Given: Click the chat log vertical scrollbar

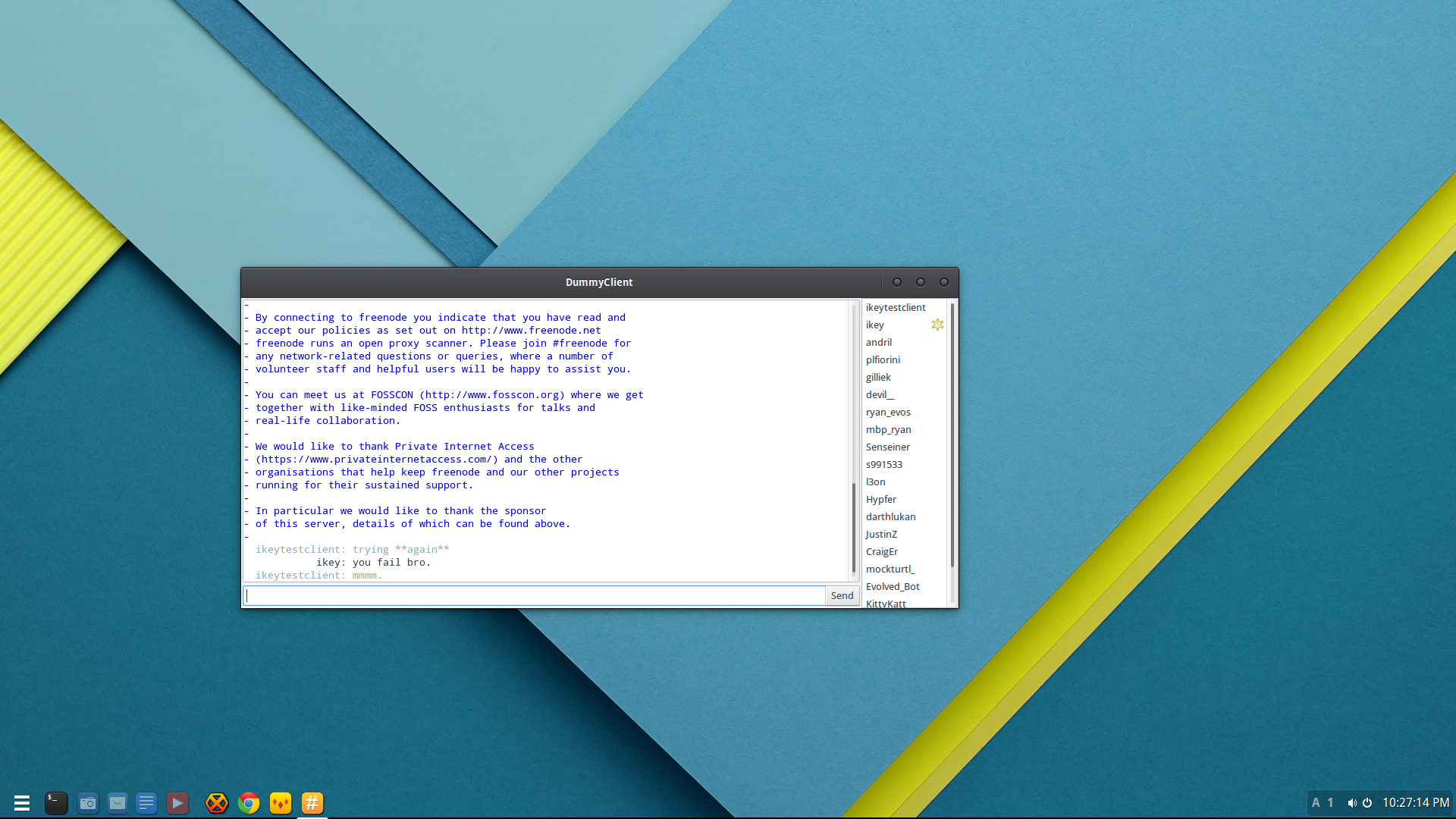Looking at the screenshot, I should click(x=854, y=527).
